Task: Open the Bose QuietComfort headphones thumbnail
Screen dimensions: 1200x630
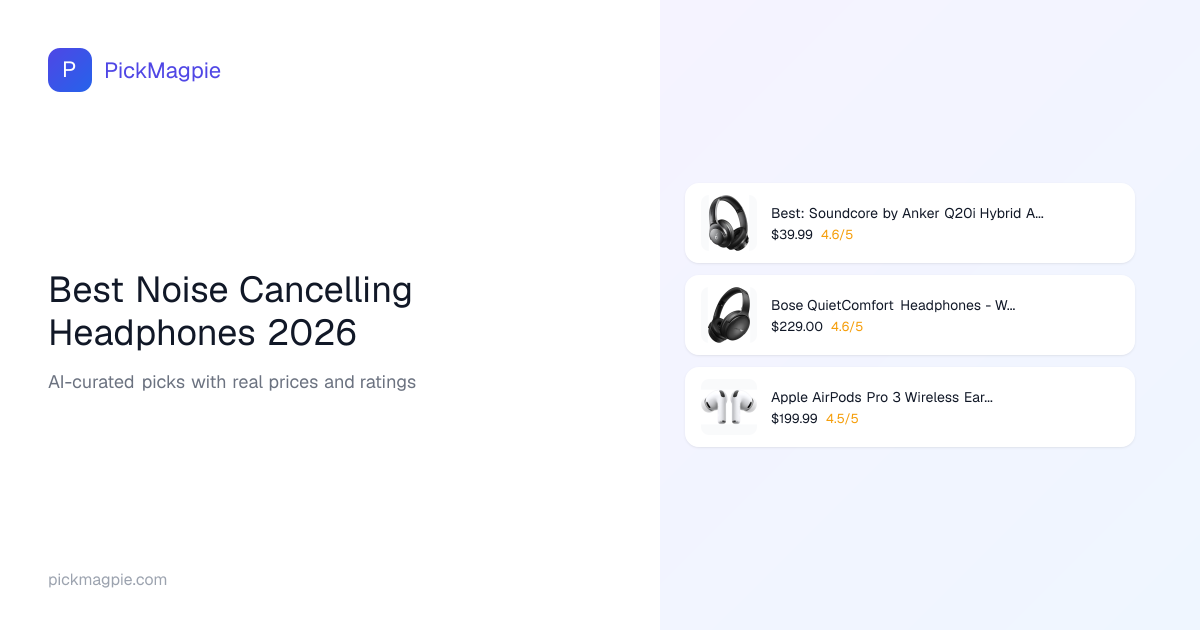Action: click(728, 315)
